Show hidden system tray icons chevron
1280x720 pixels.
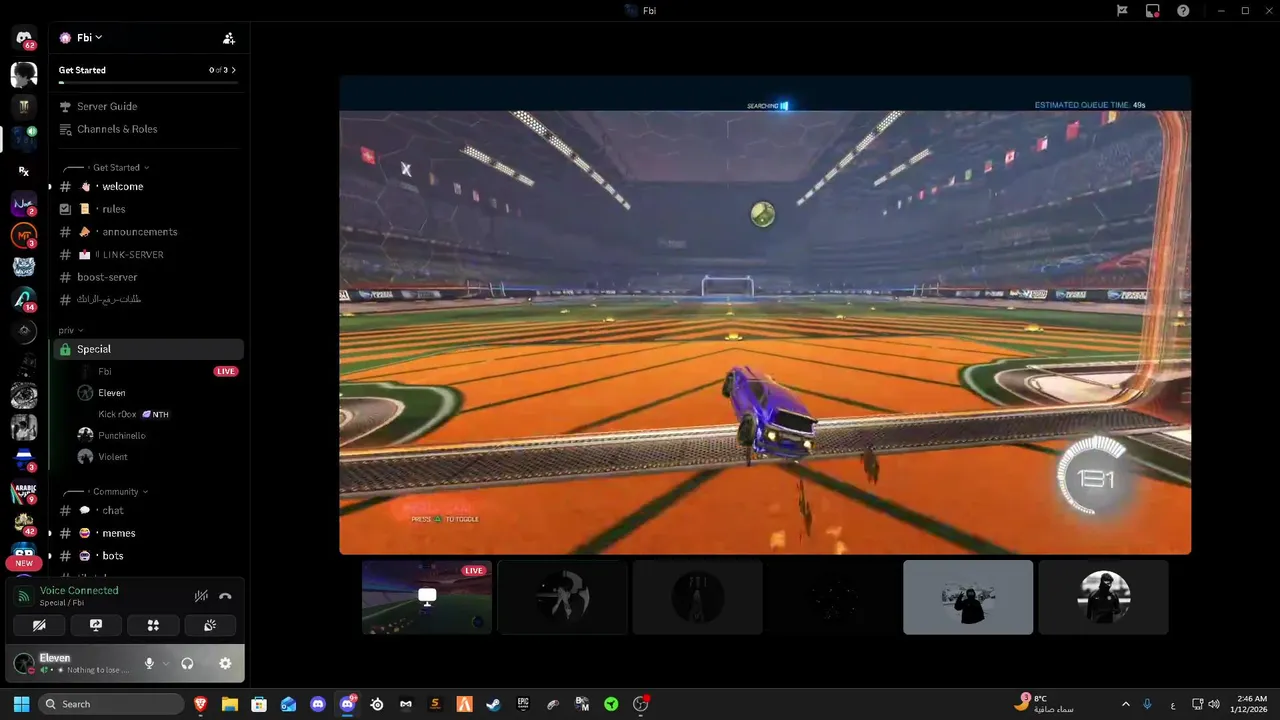1125,704
